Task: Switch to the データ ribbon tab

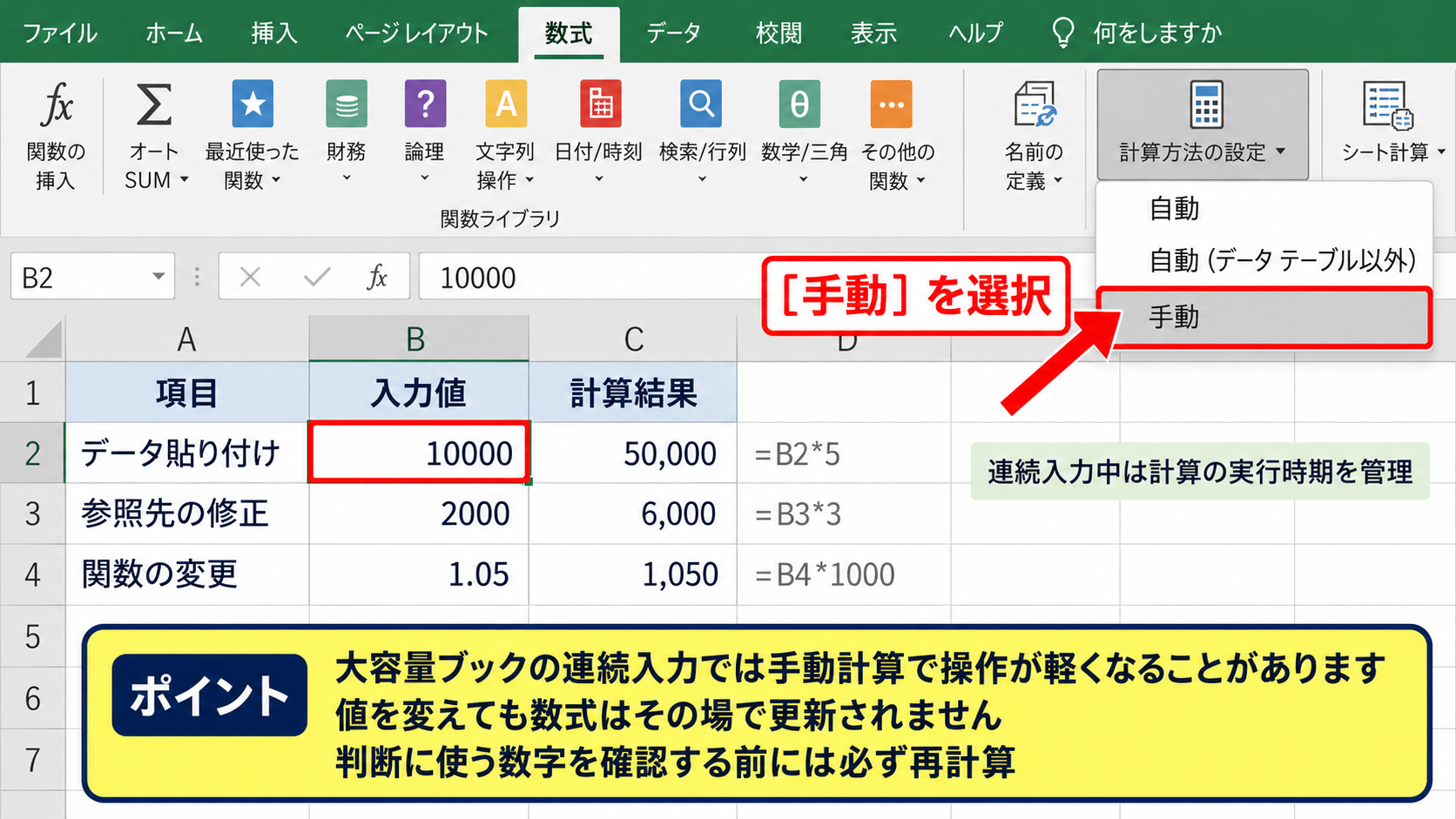Action: pos(673,33)
